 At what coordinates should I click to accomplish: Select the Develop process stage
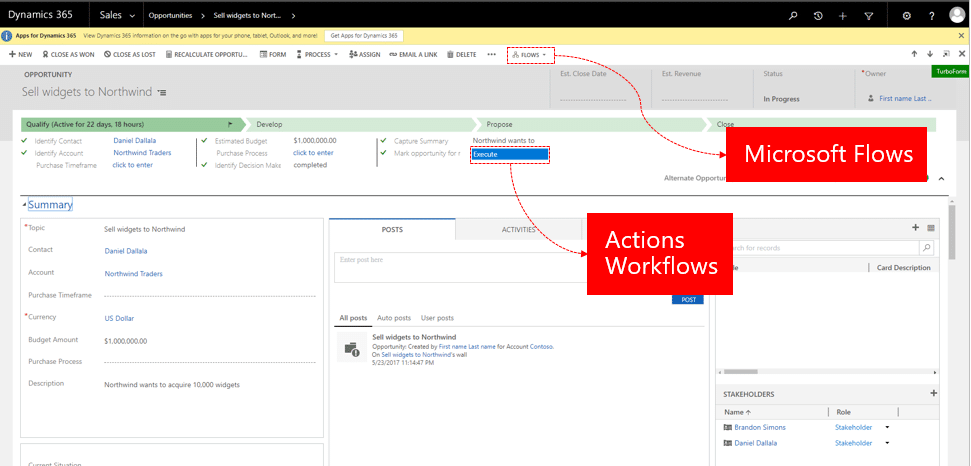[360, 124]
